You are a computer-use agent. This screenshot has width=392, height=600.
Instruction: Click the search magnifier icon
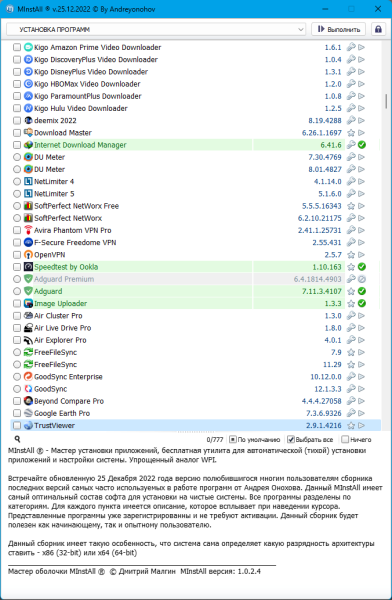tap(17, 439)
